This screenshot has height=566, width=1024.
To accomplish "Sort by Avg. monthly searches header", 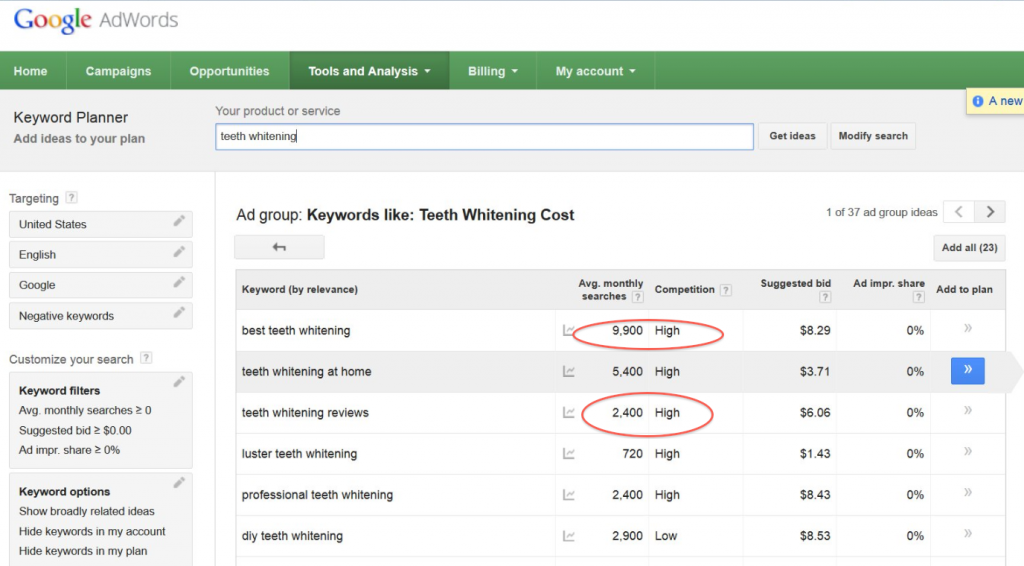I will point(611,290).
